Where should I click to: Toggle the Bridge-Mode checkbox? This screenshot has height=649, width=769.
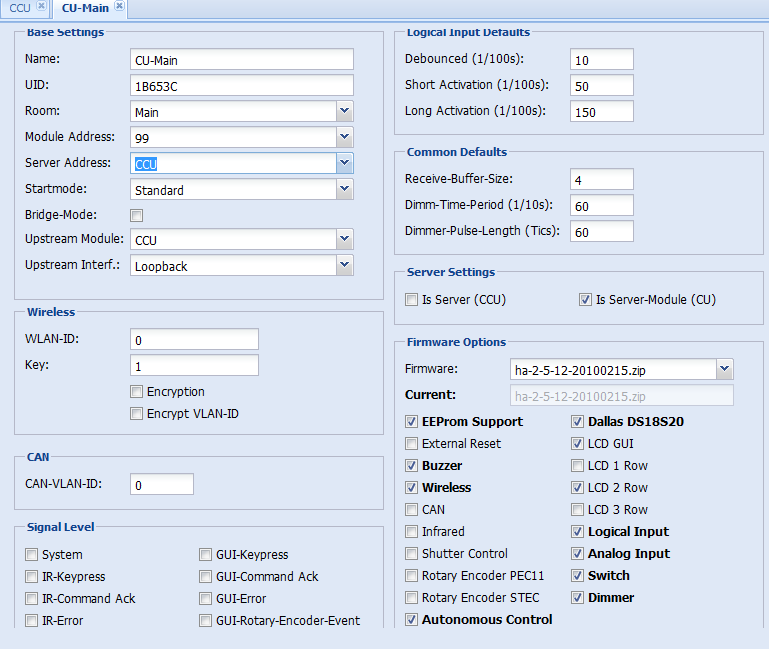(x=136, y=215)
